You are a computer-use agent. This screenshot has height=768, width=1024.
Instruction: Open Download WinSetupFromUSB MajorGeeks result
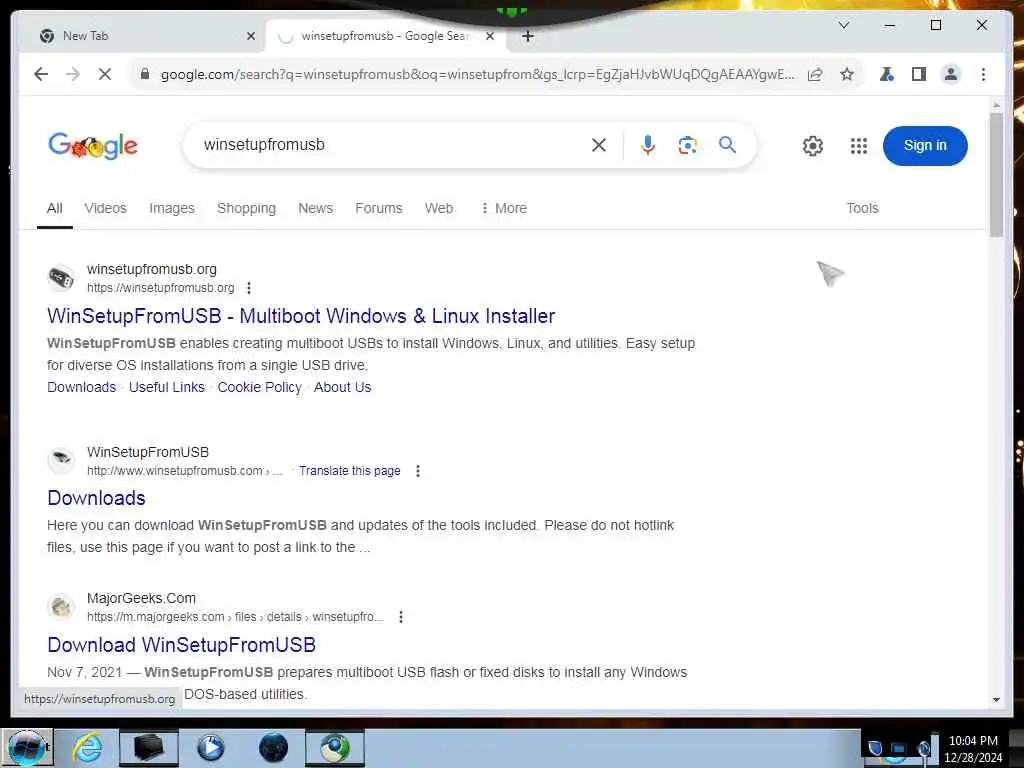(x=182, y=645)
